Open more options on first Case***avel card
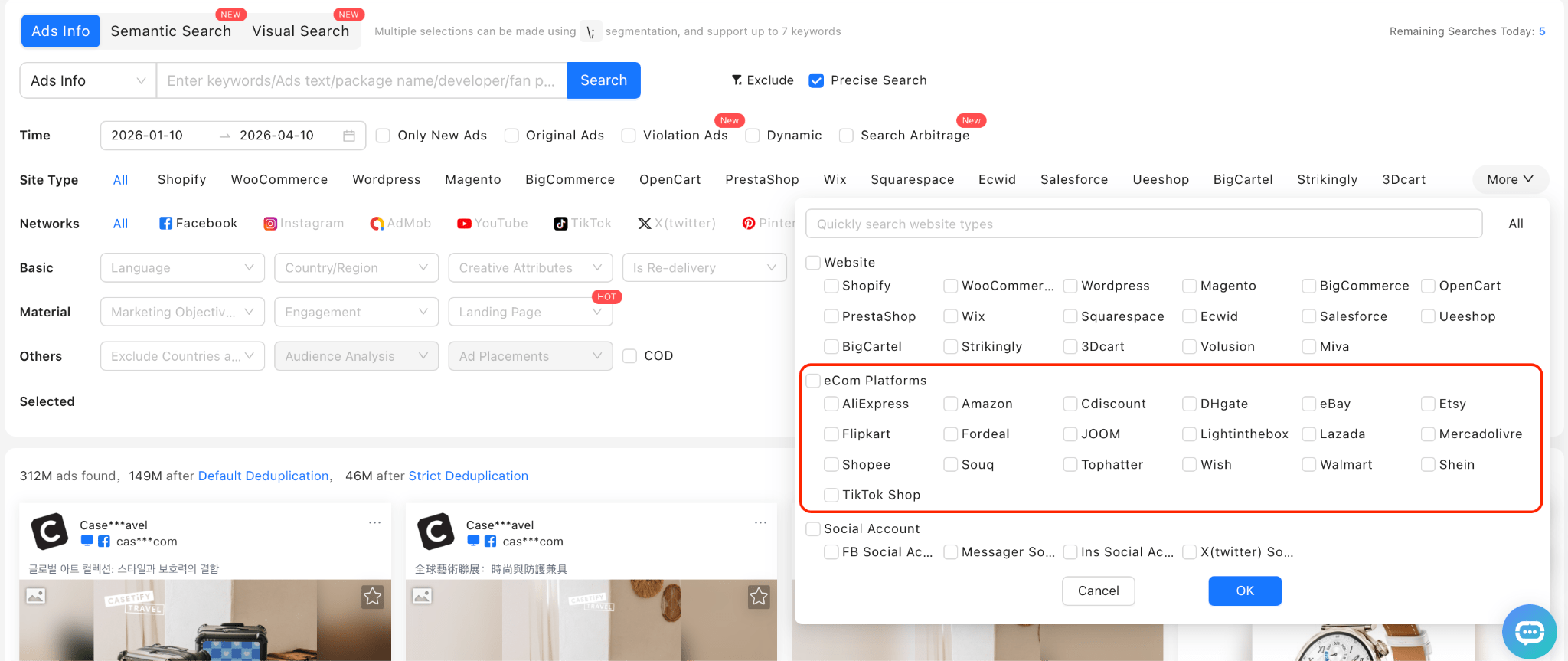 click(374, 522)
